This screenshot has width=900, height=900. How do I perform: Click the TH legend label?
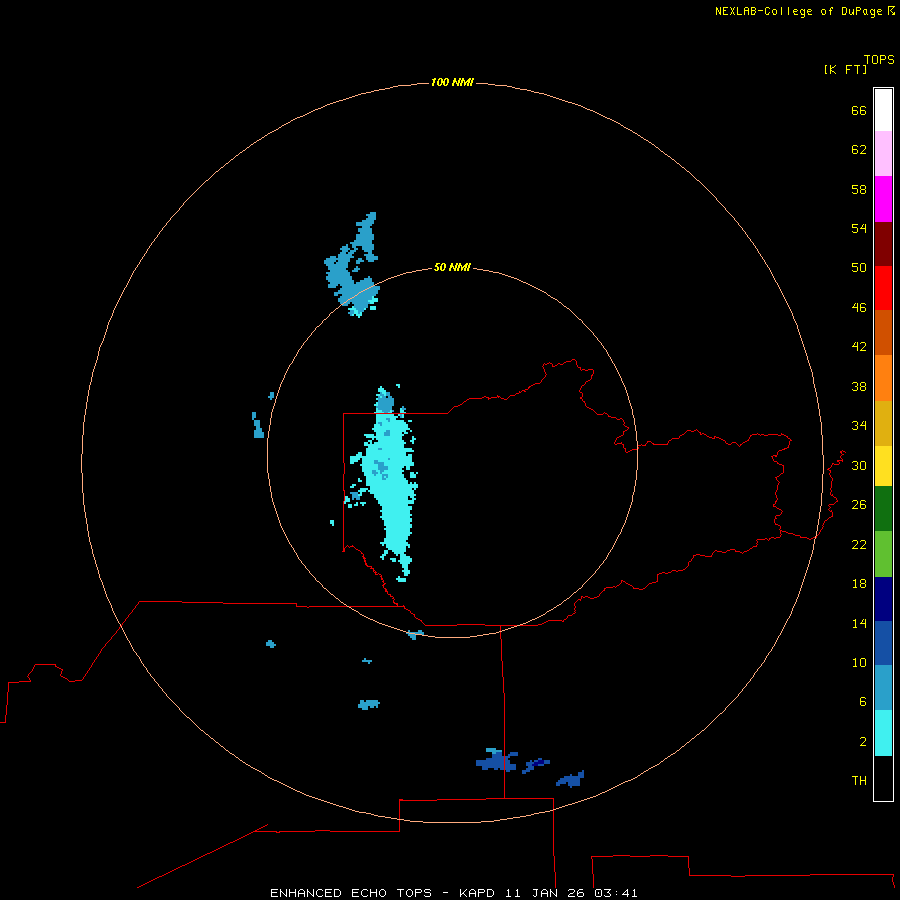click(x=859, y=781)
